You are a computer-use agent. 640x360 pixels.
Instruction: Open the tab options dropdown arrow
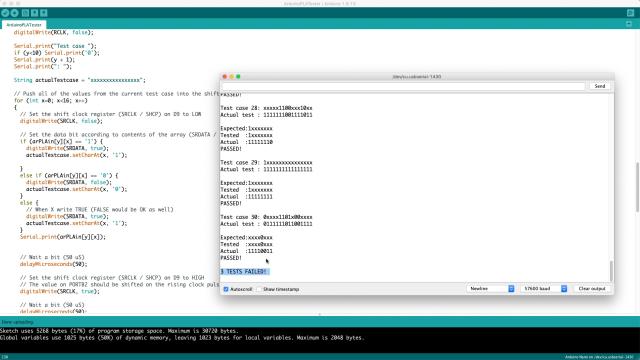[629, 24]
